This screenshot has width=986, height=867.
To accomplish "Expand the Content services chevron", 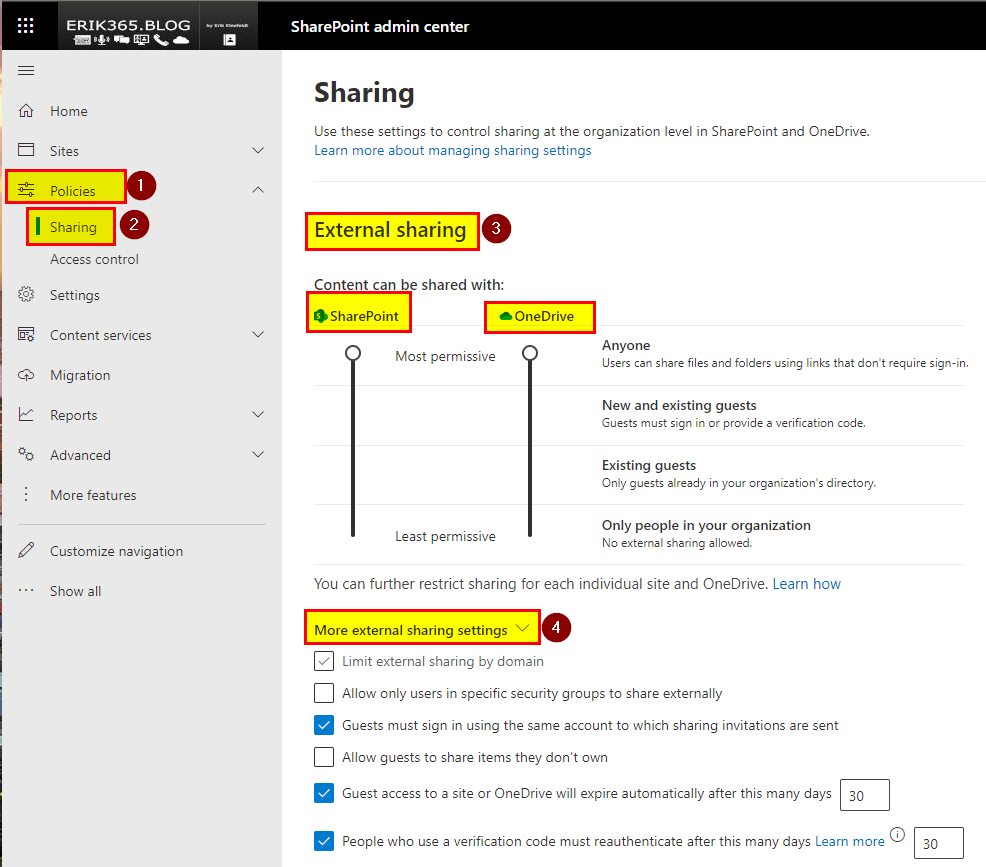I will (x=258, y=335).
